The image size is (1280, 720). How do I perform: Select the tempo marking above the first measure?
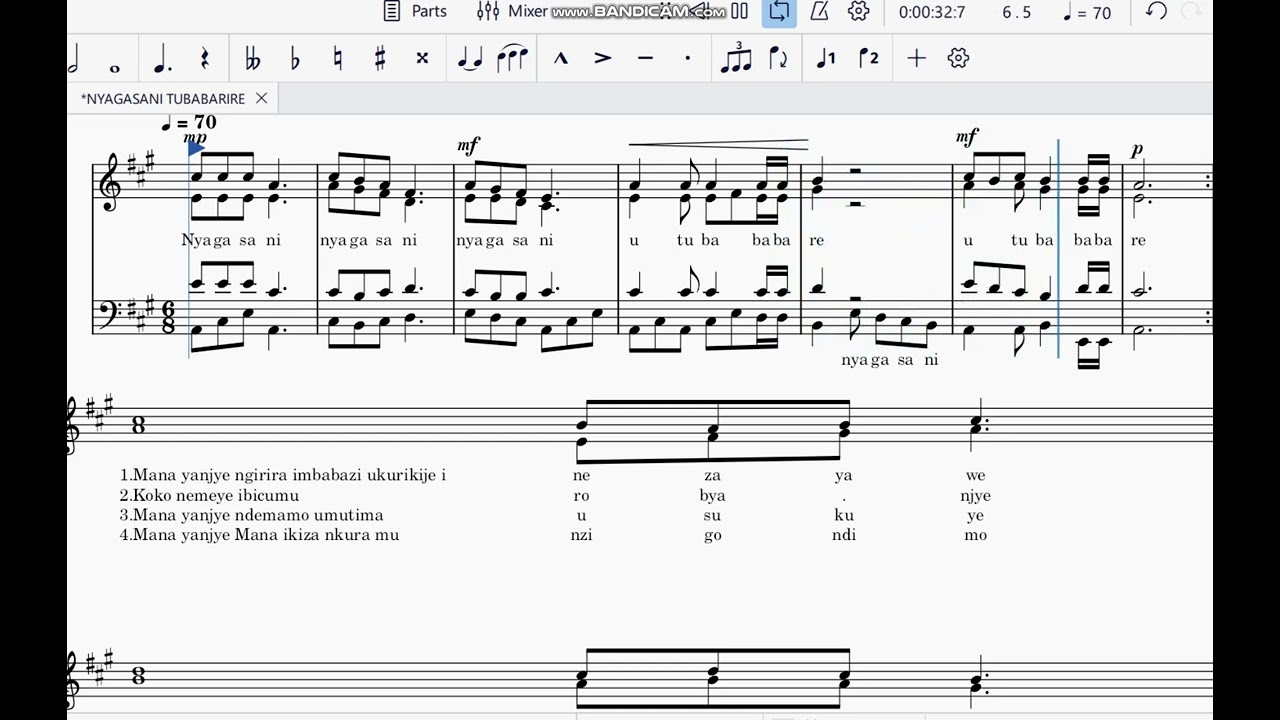pos(188,123)
